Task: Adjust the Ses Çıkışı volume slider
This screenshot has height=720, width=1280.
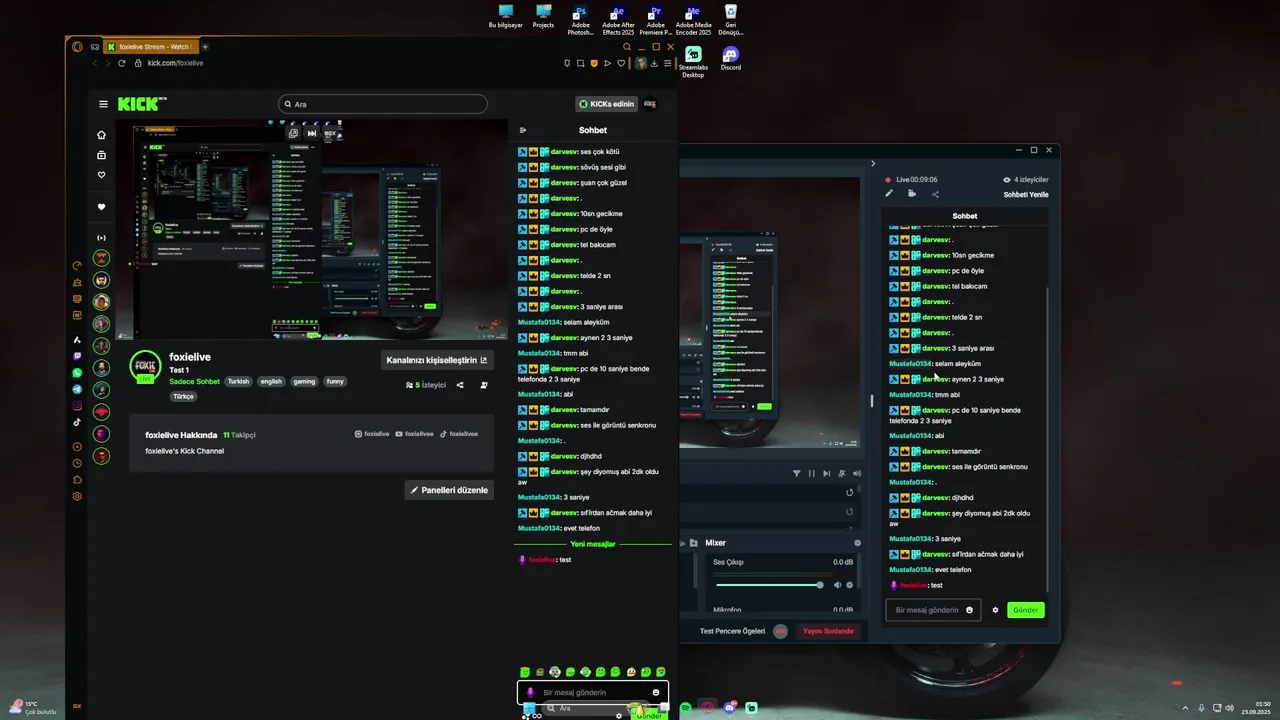Action: point(769,585)
